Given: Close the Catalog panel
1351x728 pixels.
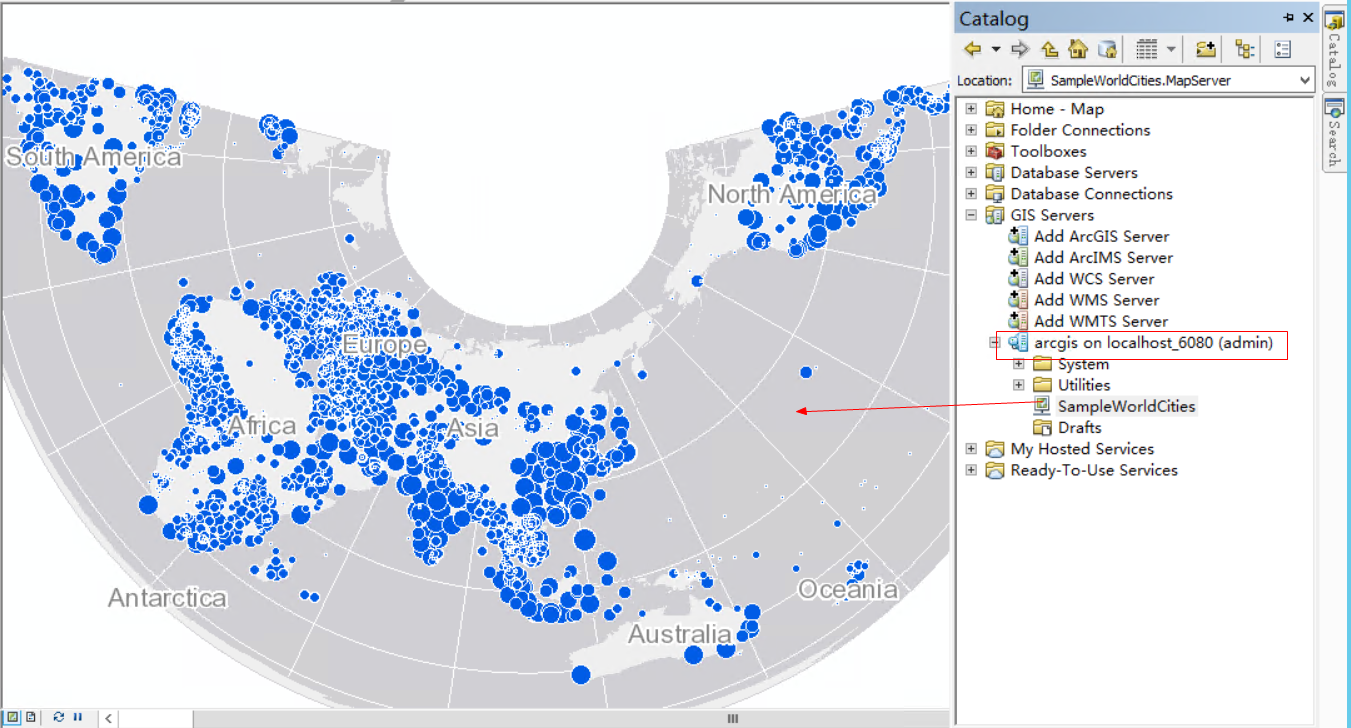Looking at the screenshot, I should [x=1306, y=18].
